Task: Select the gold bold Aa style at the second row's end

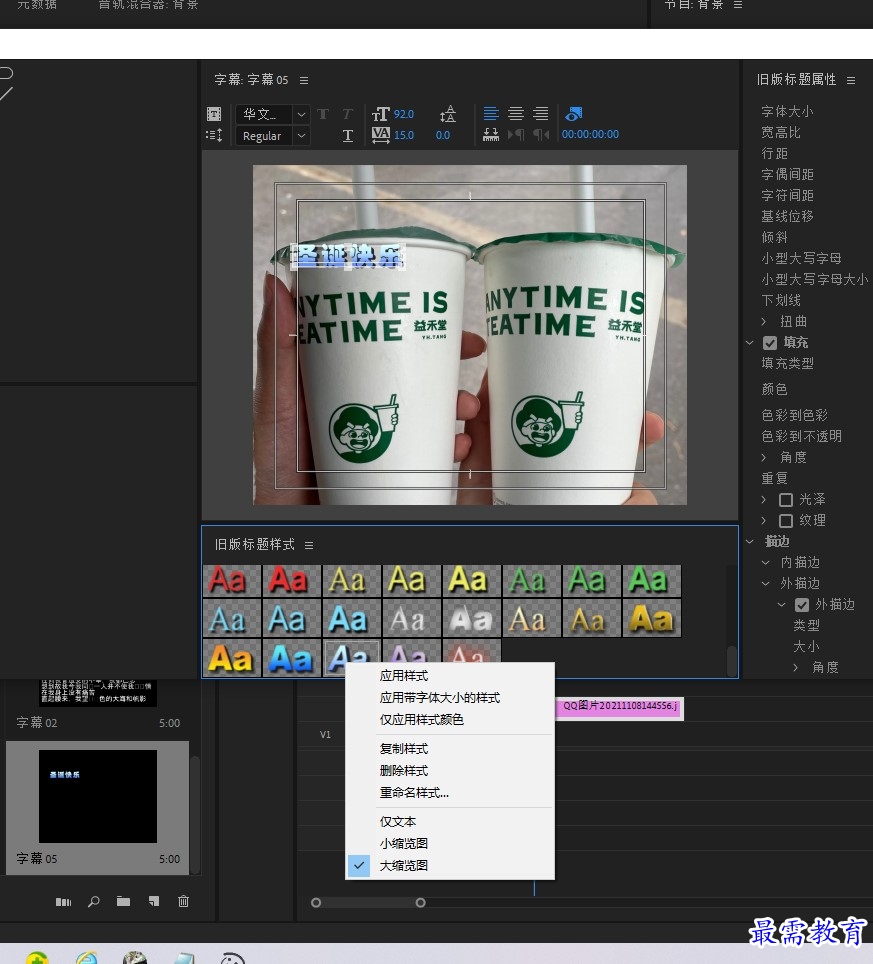Action: pos(652,620)
